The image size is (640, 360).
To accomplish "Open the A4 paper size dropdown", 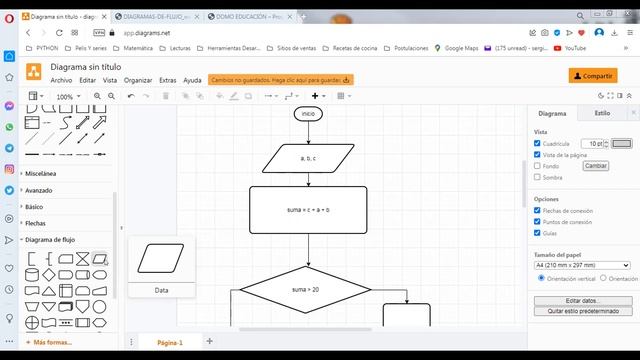I will [x=582, y=265].
